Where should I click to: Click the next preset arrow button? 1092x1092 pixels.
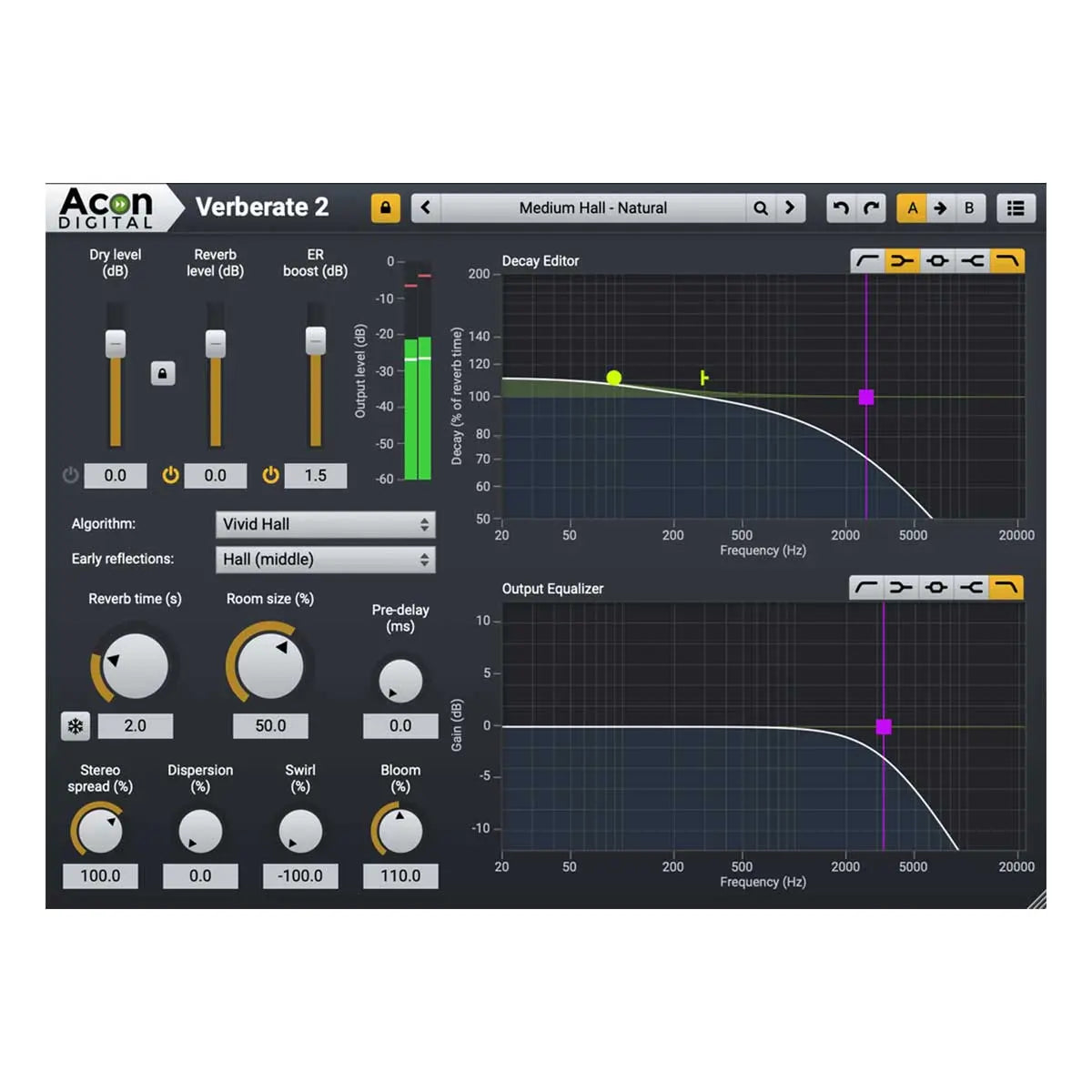click(791, 207)
